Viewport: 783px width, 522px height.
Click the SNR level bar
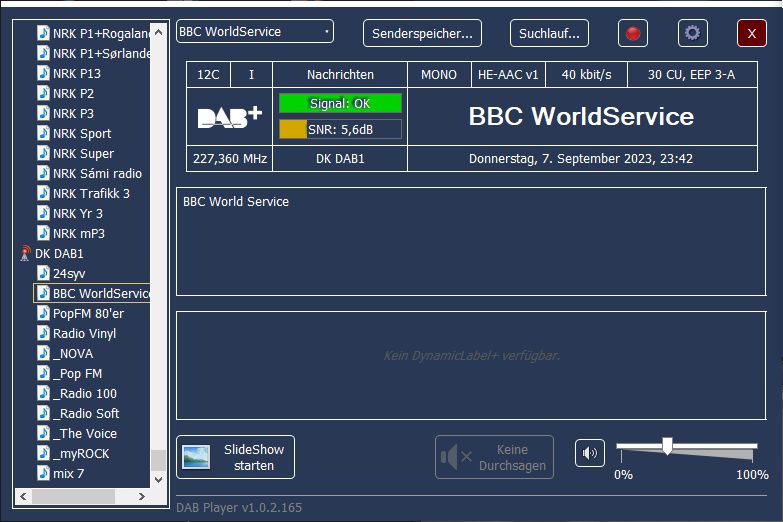click(340, 129)
